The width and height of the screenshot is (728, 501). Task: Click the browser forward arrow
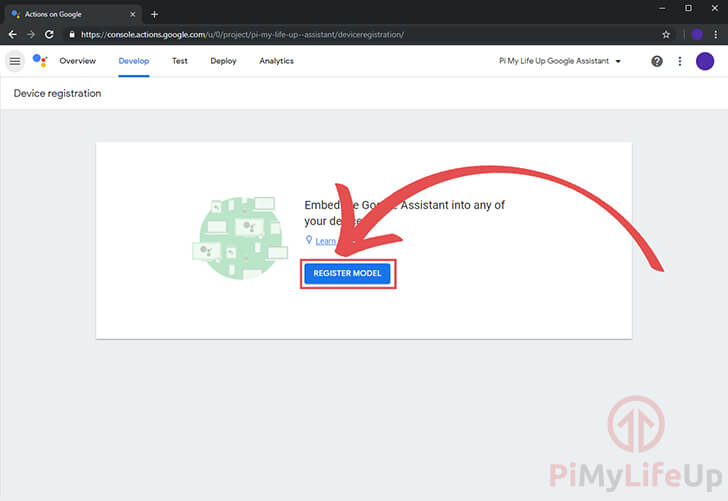(x=31, y=34)
